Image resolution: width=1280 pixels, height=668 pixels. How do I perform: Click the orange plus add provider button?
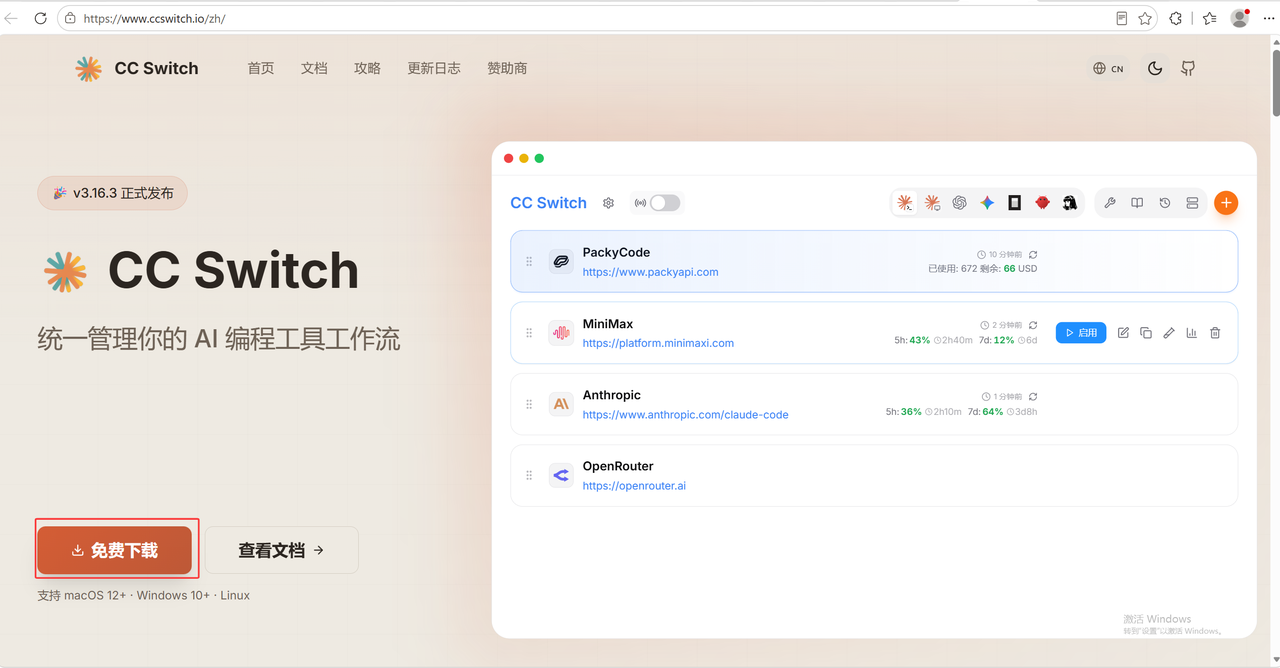coord(1226,203)
